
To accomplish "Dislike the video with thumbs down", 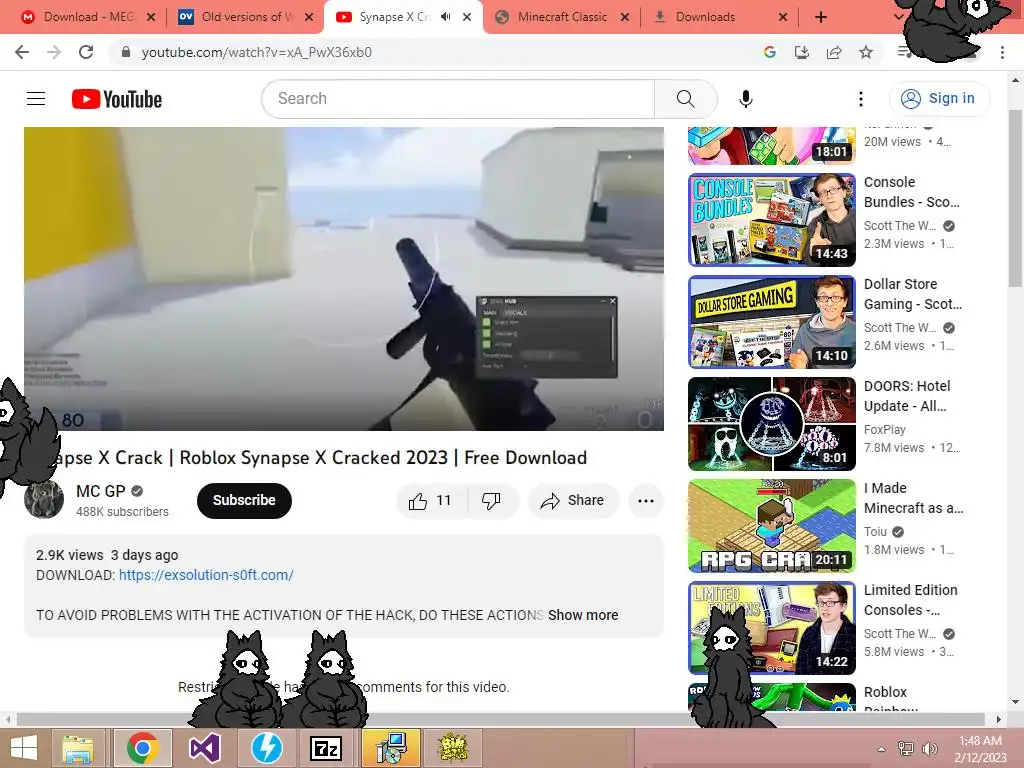I will click(x=492, y=501).
